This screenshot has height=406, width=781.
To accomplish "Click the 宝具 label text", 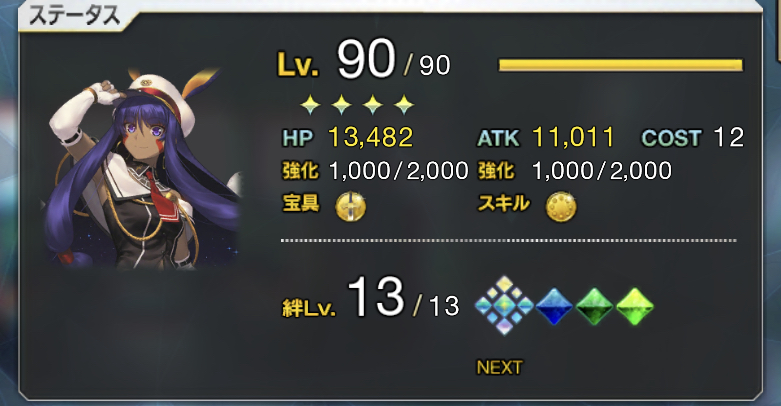I will [x=301, y=203].
